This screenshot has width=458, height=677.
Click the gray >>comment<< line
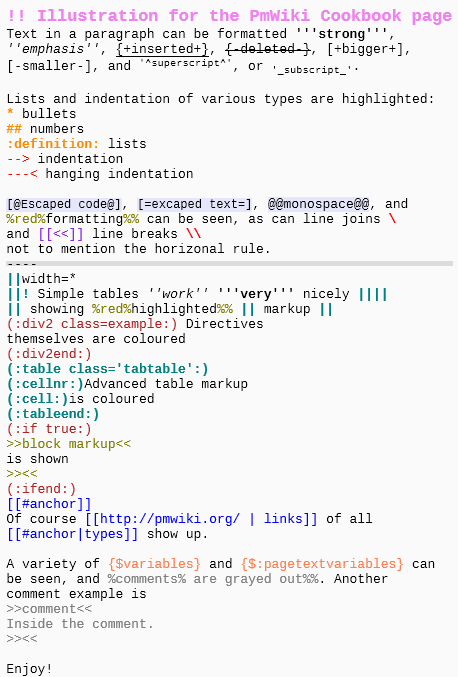pos(49,608)
